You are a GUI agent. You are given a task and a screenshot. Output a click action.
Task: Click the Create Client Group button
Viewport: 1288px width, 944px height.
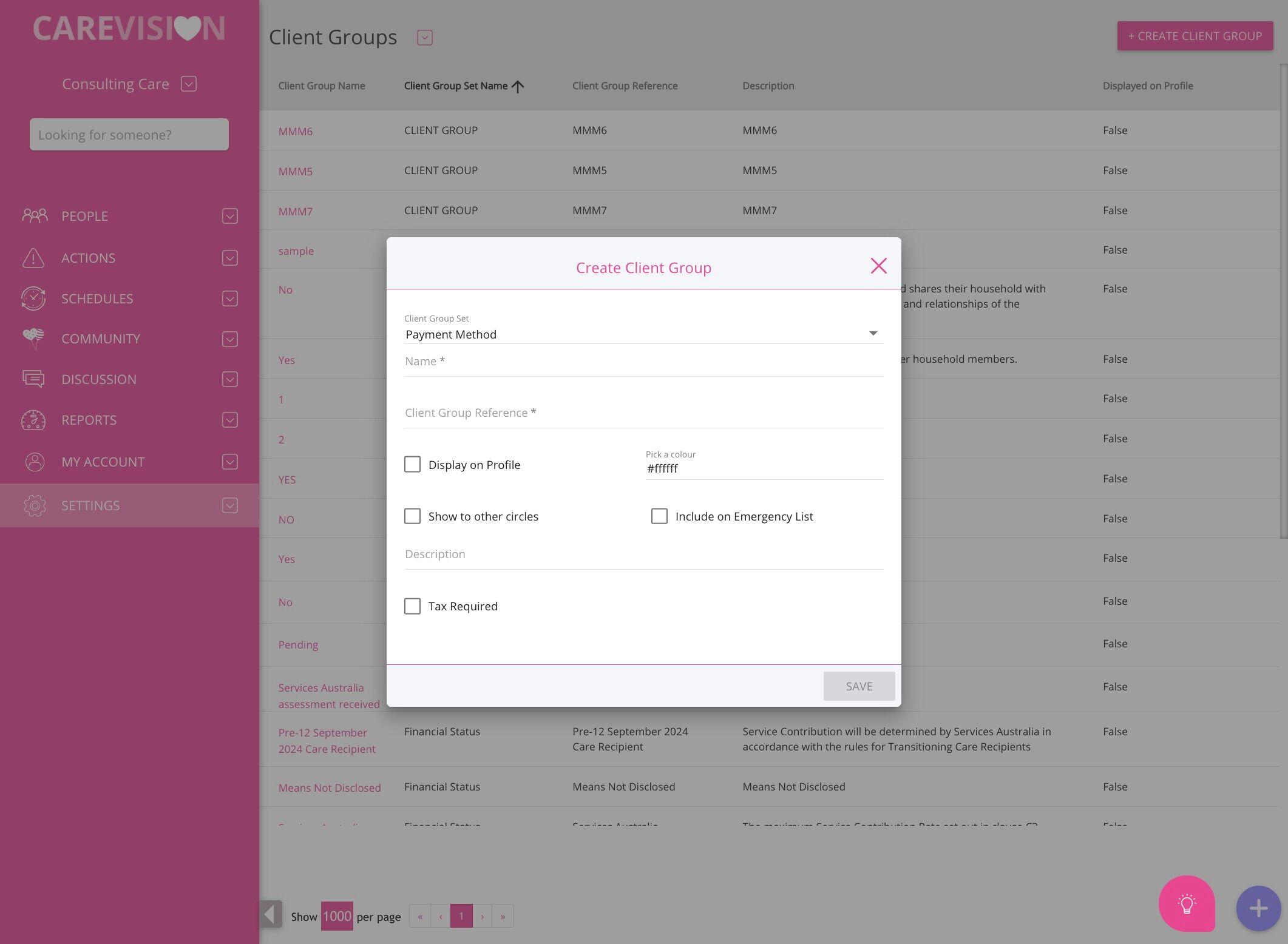[1195, 36]
